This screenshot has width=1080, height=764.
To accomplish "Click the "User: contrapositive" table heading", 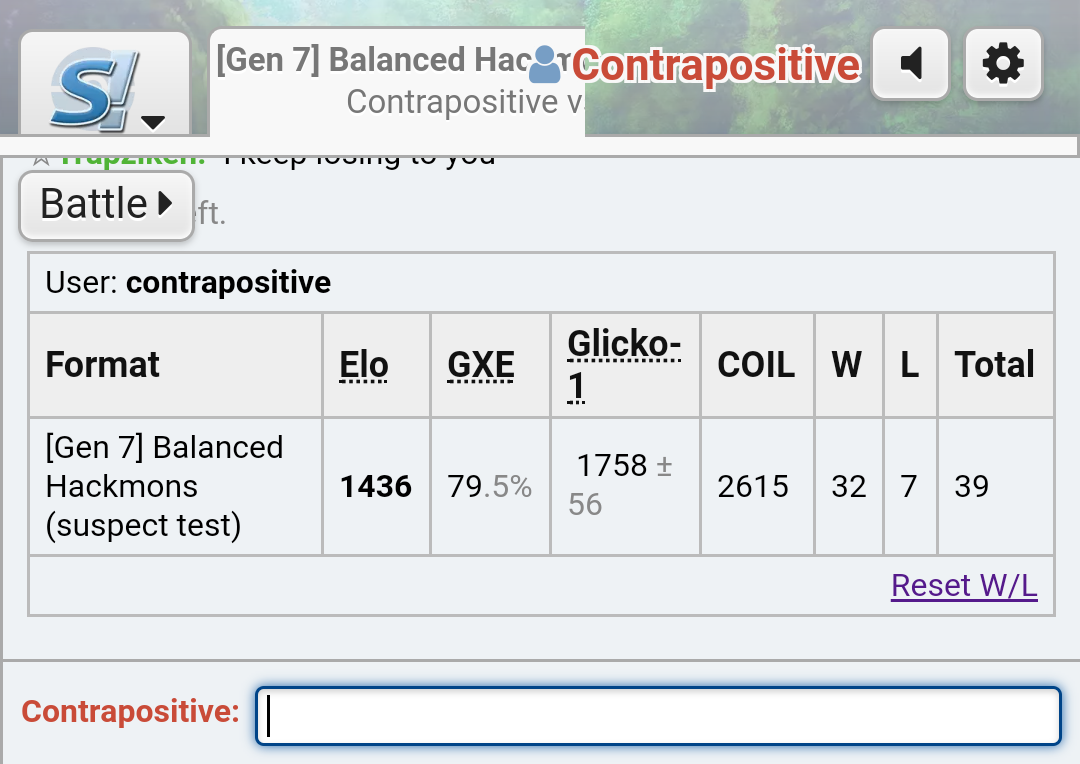I will tap(189, 283).
